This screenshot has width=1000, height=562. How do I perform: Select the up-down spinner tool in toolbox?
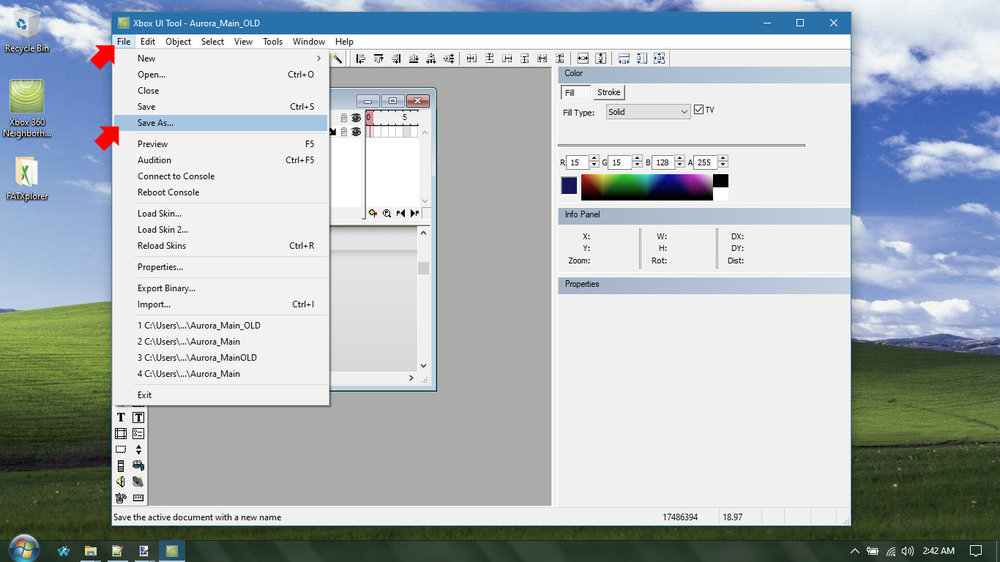pyautogui.click(x=138, y=450)
